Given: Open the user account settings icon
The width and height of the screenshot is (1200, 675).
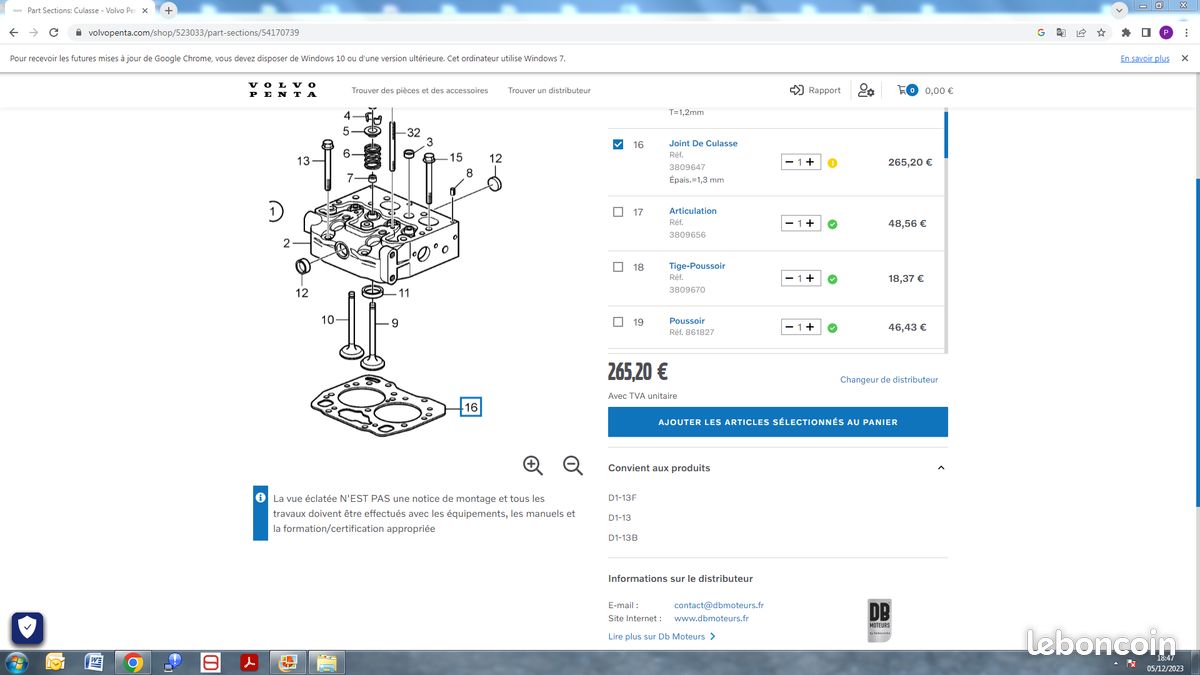Looking at the screenshot, I should [866, 90].
